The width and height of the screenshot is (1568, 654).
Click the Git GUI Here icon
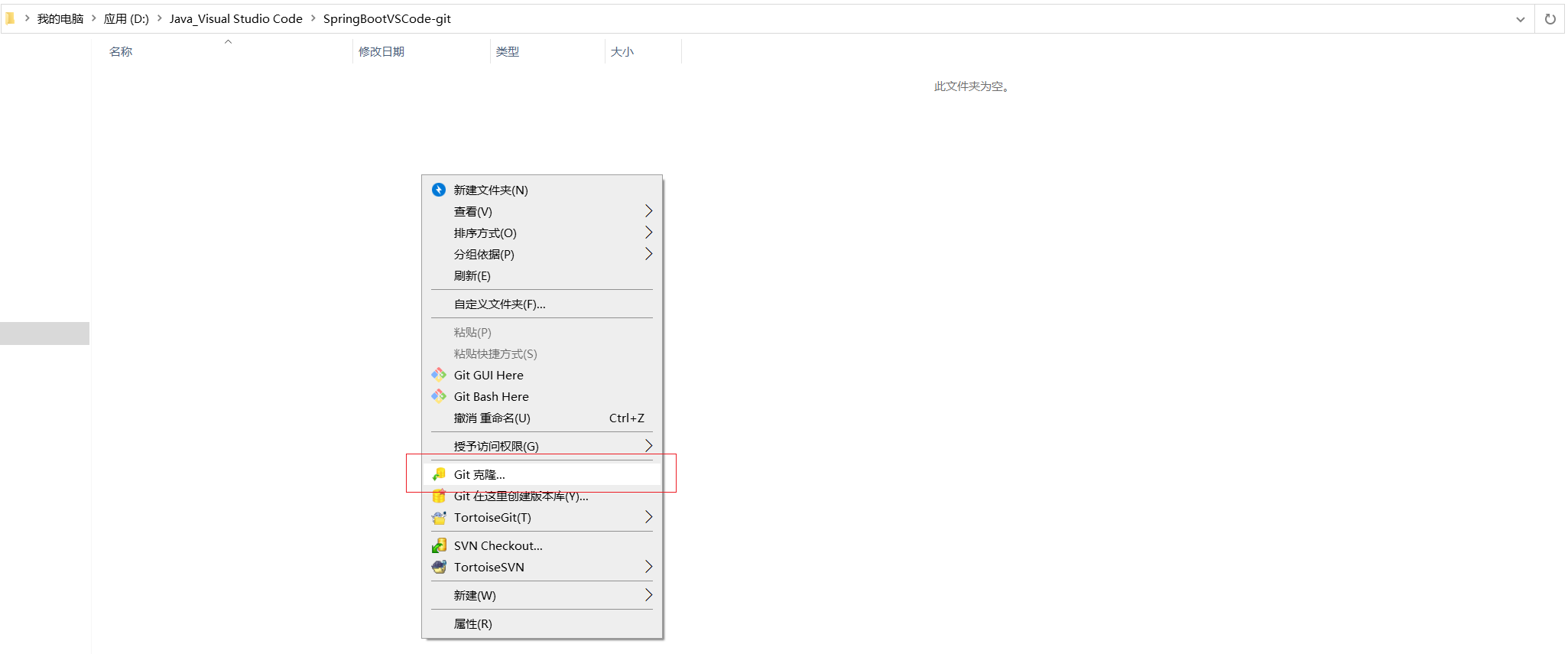tap(439, 375)
